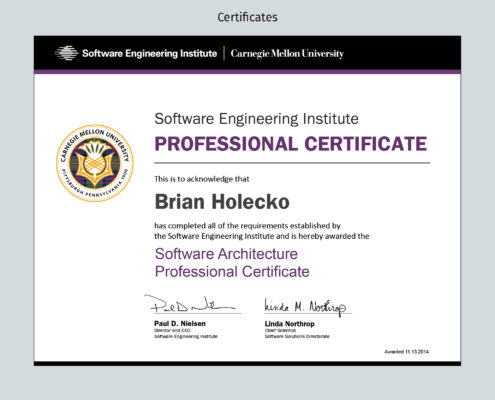Click the Certificates heading

point(247,17)
